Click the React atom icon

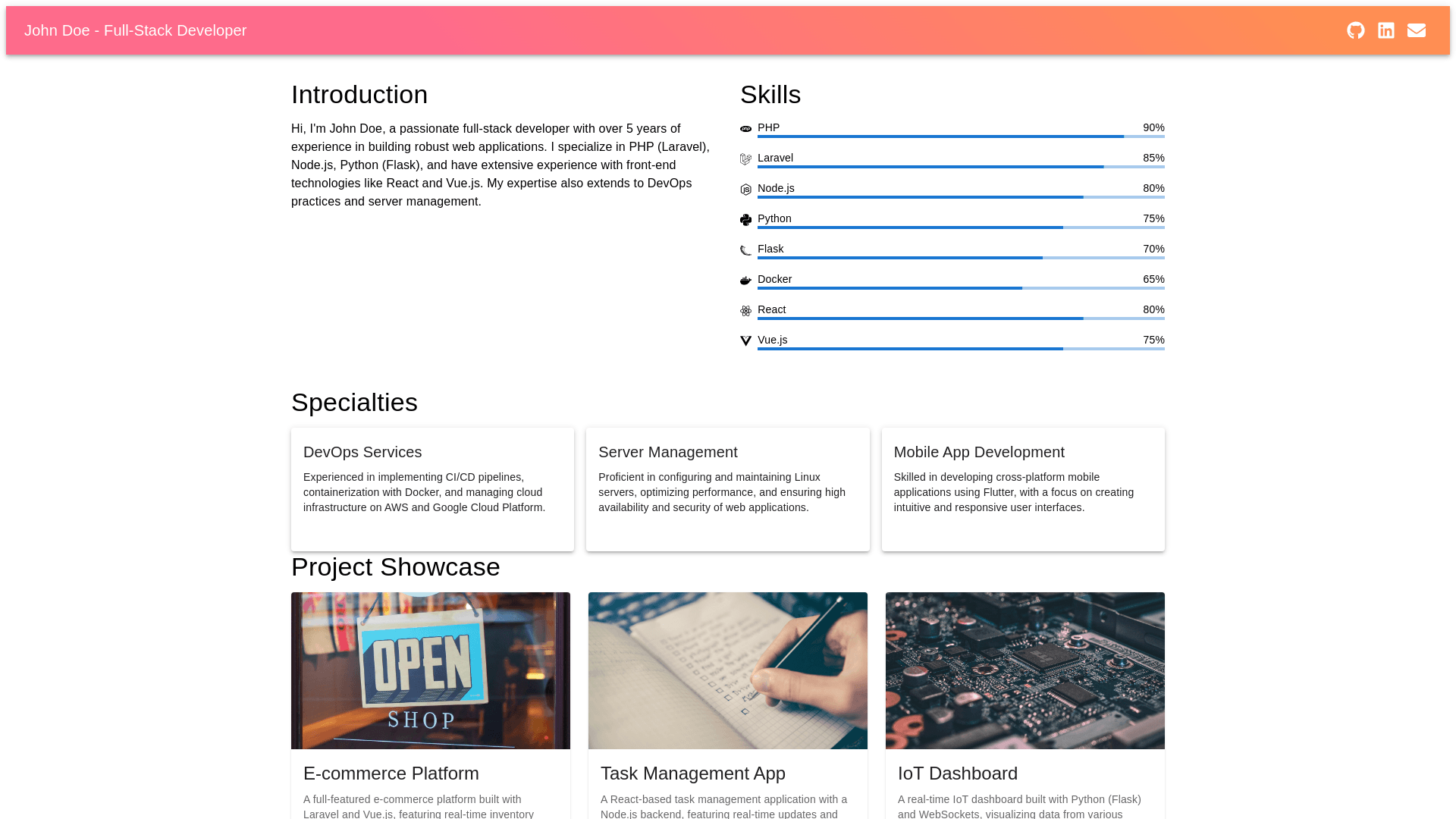746,311
